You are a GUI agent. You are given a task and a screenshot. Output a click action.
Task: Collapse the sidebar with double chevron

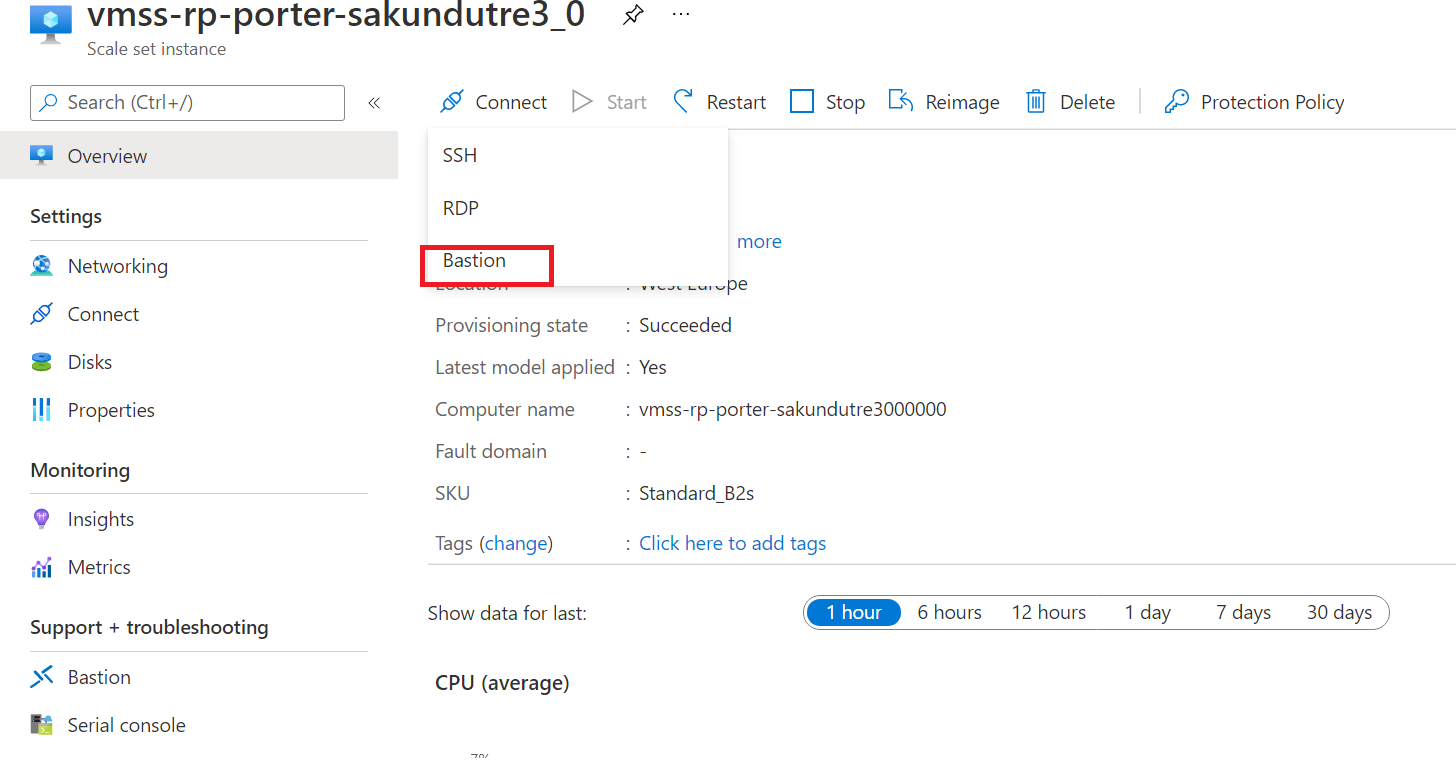coord(374,102)
